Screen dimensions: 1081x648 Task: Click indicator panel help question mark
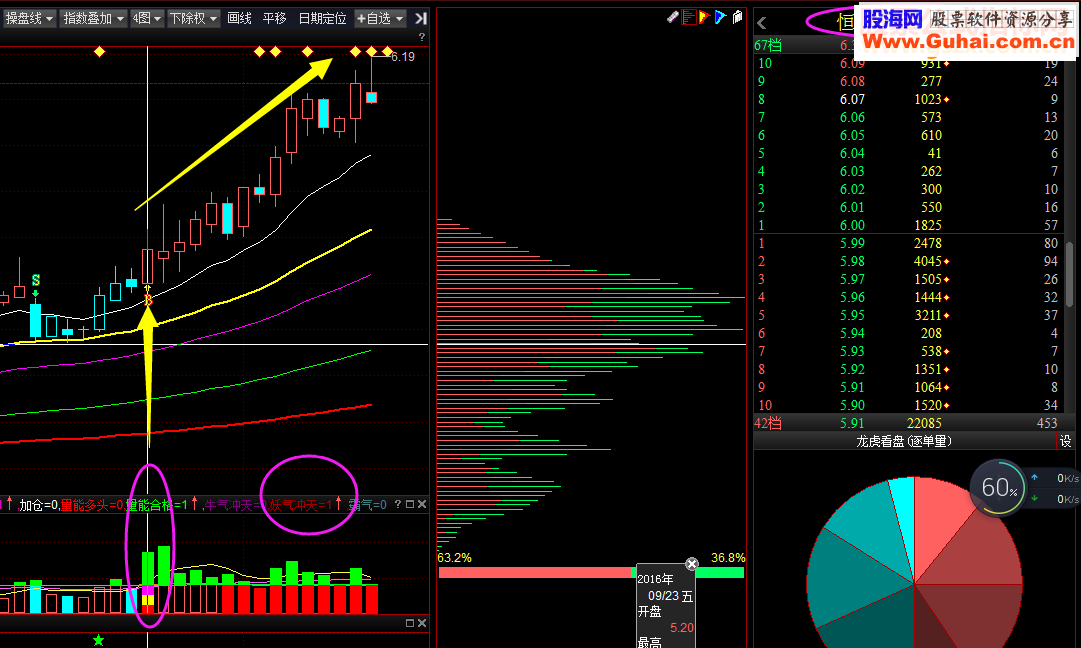coord(398,505)
